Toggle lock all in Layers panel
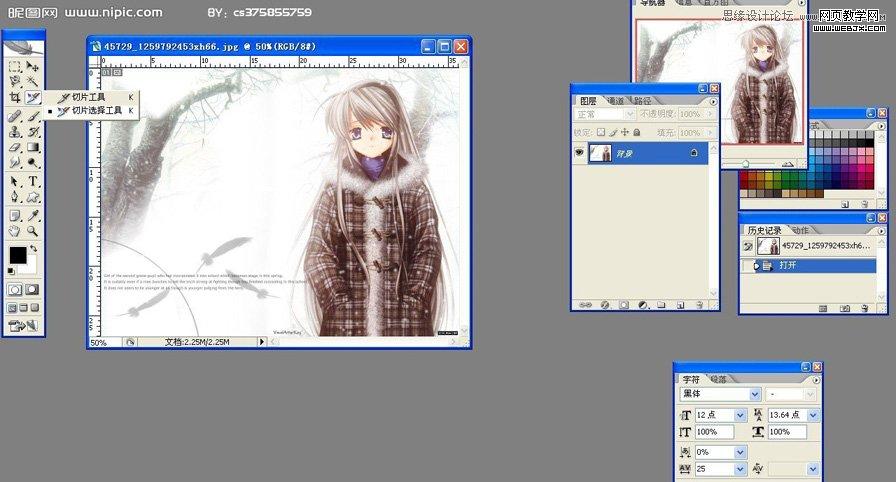 [637, 132]
